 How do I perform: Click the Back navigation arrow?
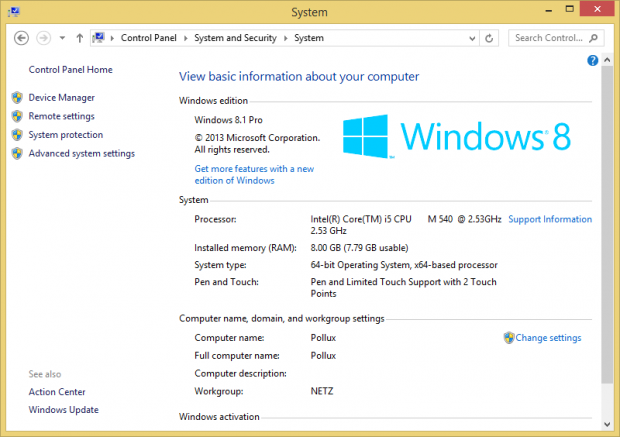pos(21,38)
